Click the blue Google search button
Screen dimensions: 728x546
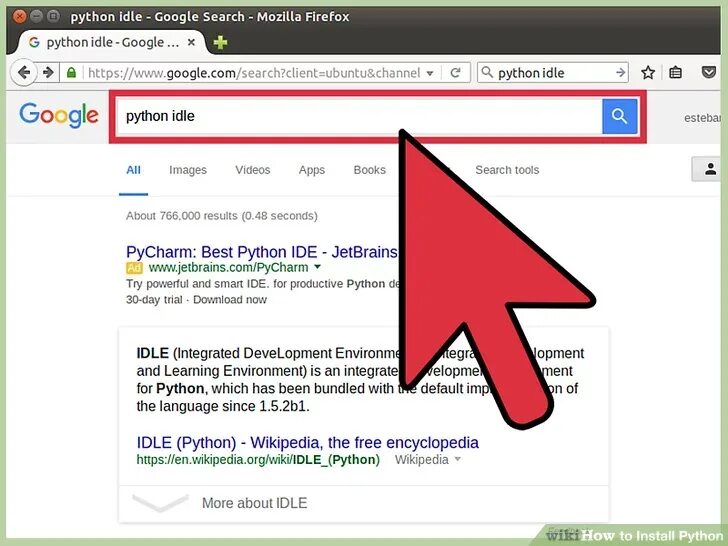coord(620,116)
